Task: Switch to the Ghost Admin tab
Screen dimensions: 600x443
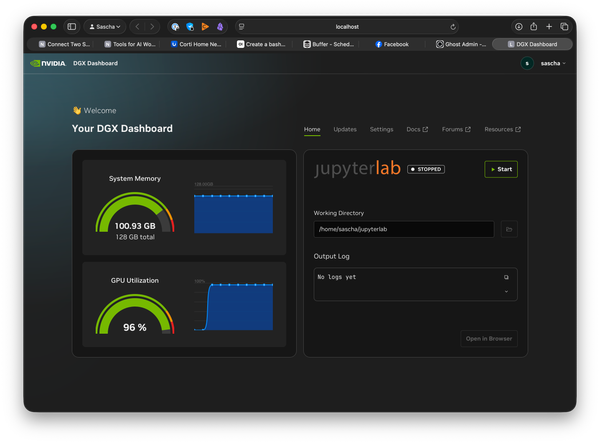Action: point(461,44)
